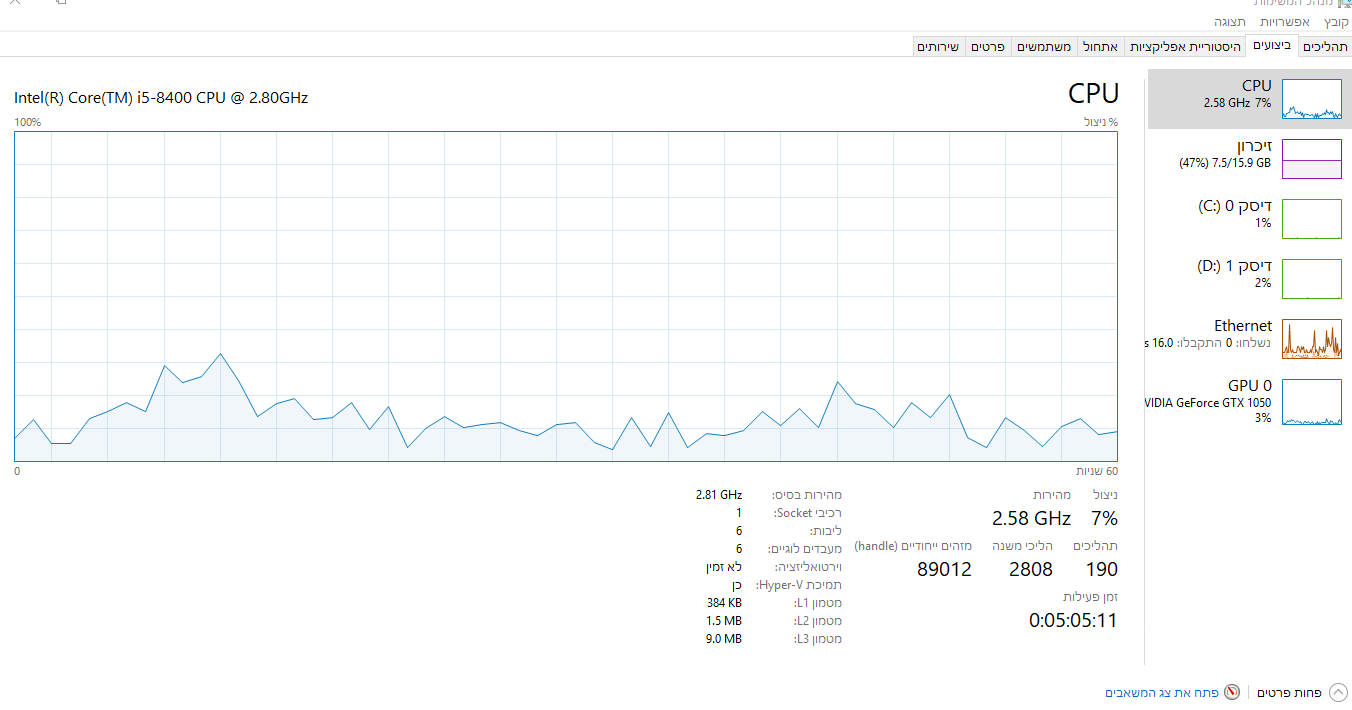This screenshot has height=710, width=1352.
Task: Click the Resource Monitor icon at the bottom
Action: click(x=1232, y=692)
